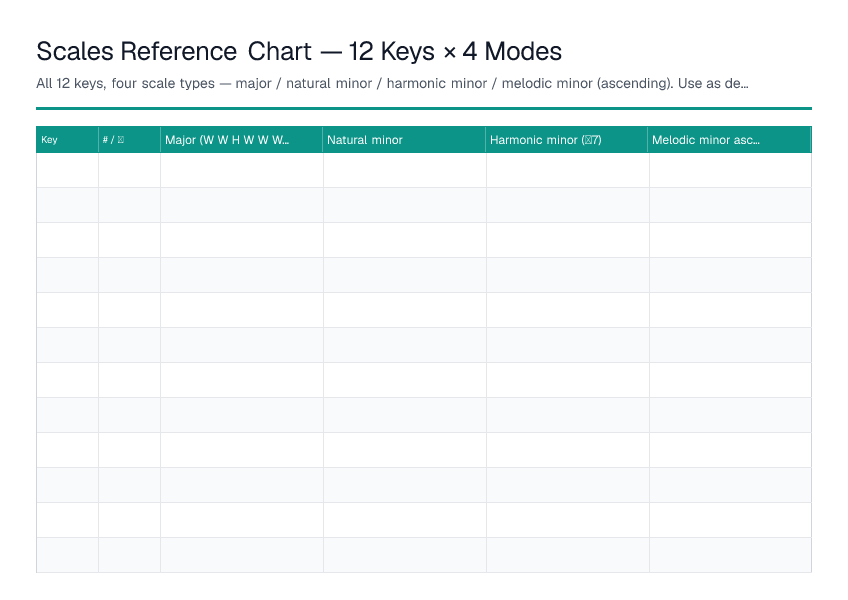Click the '# /' accidentals column header
The width and height of the screenshot is (848, 600).
coord(129,140)
